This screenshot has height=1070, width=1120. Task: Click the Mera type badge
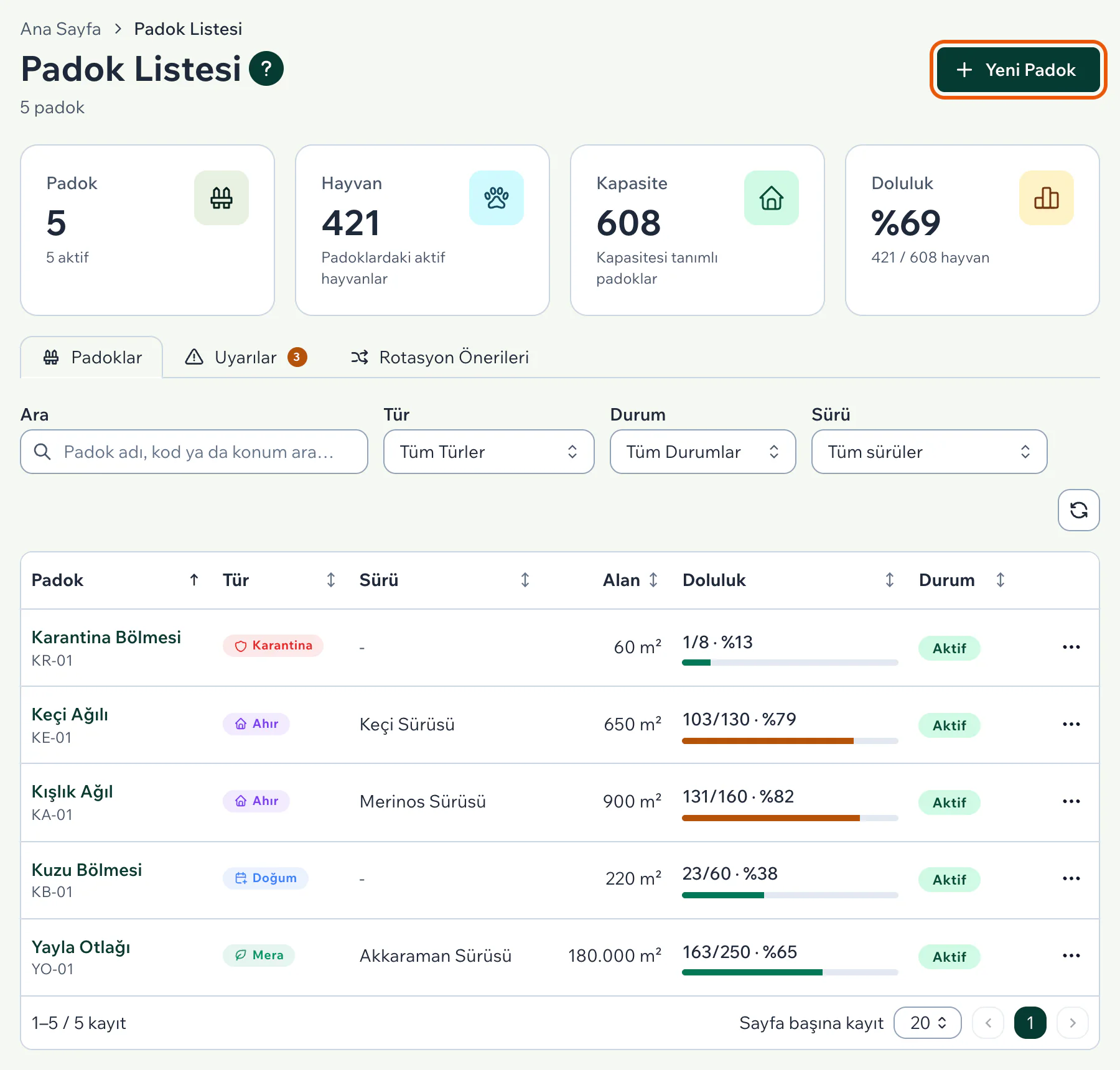point(259,955)
